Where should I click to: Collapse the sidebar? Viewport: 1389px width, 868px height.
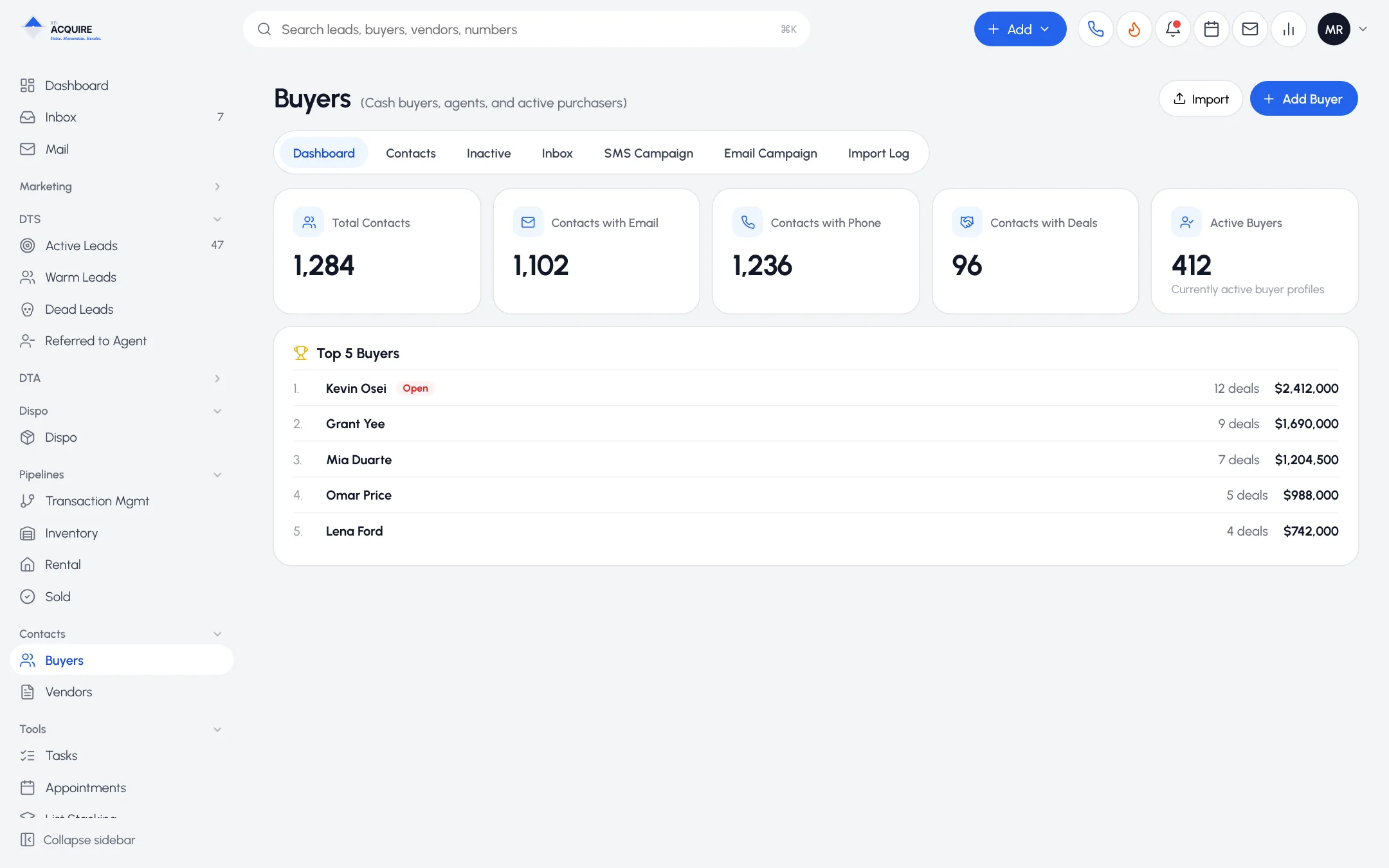point(78,840)
